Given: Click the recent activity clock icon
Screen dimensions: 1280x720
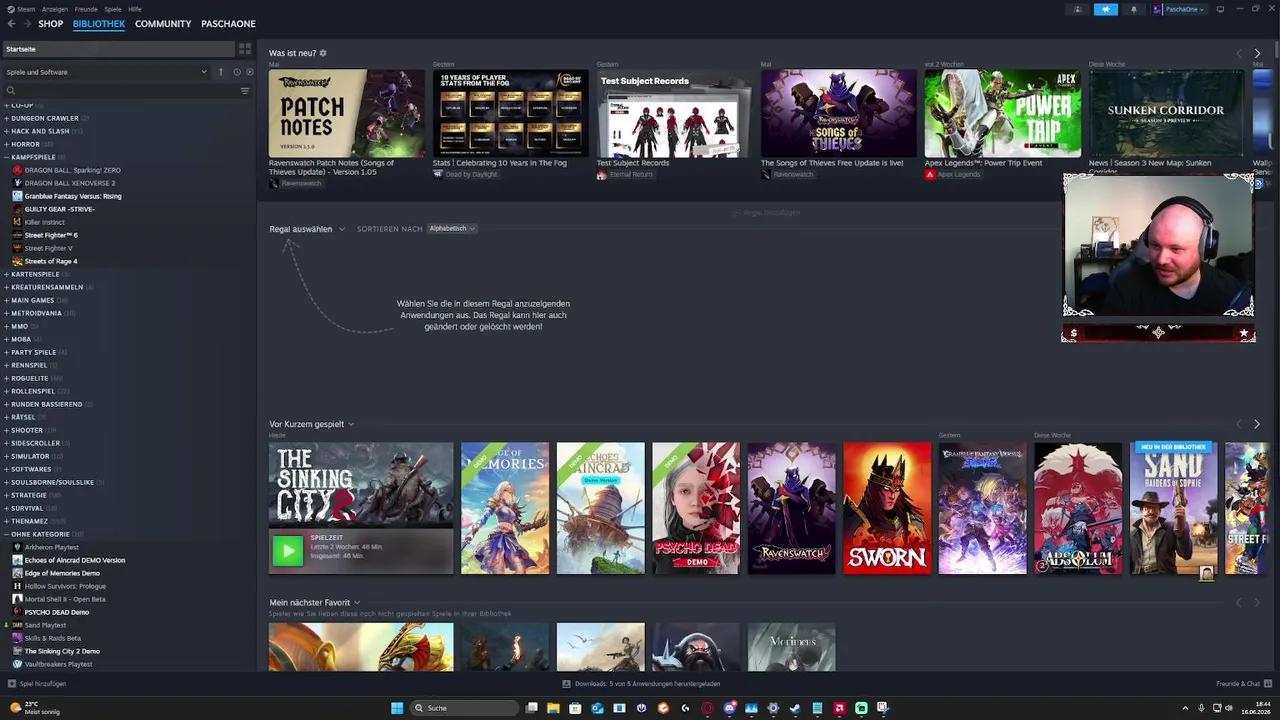Looking at the screenshot, I should coord(237,72).
